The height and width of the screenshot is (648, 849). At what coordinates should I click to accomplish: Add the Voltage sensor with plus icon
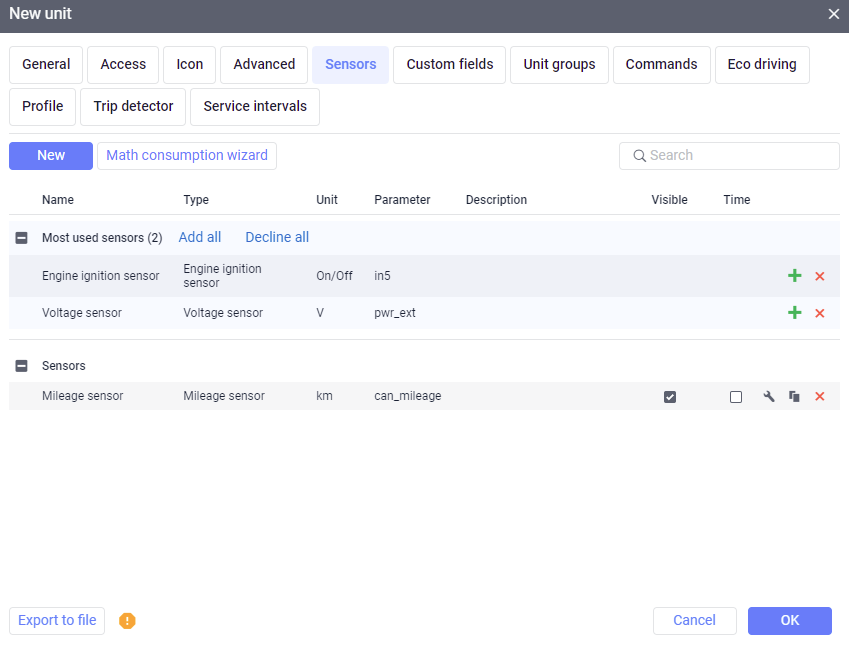795,313
